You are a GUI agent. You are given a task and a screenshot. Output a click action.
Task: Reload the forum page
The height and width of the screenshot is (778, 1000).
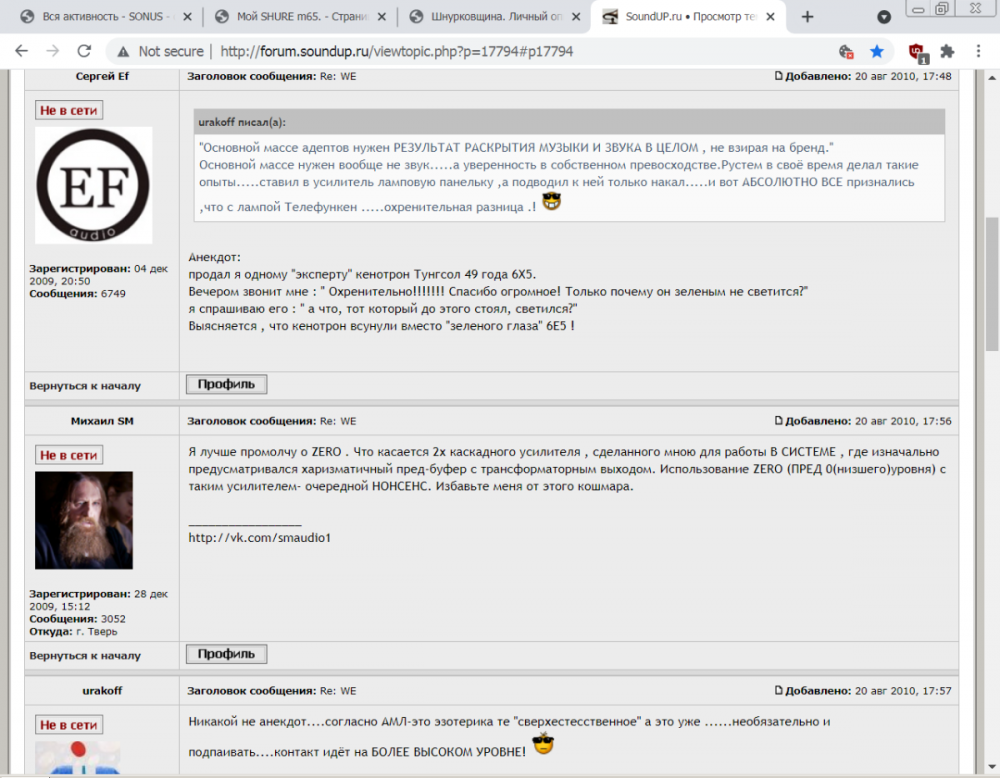82,50
